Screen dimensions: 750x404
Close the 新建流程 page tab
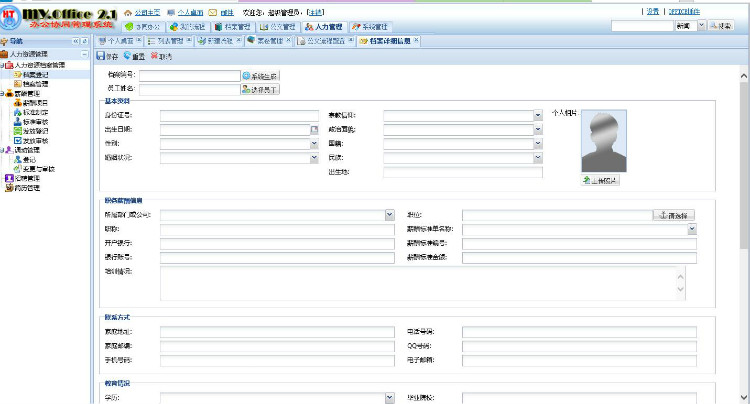coord(238,40)
